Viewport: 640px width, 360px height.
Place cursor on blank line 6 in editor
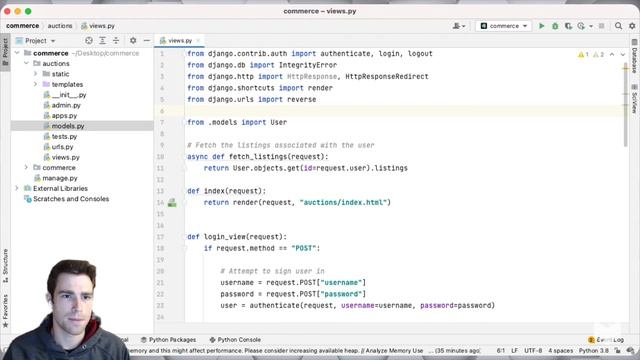(404, 111)
